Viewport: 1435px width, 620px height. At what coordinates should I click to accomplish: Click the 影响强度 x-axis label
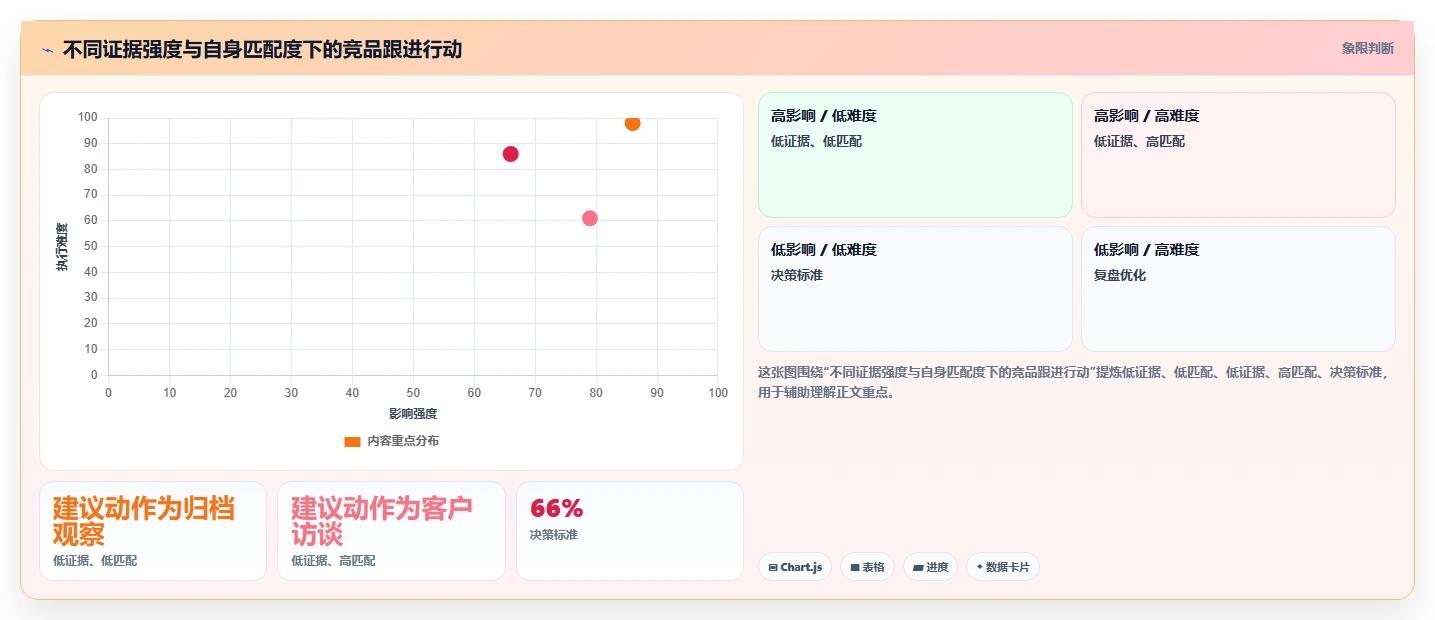click(x=413, y=413)
